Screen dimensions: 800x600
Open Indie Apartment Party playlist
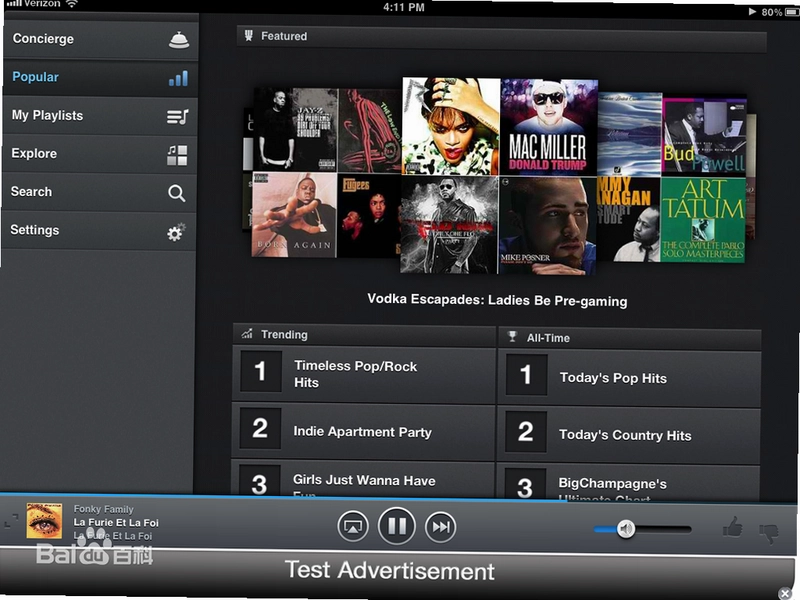coord(363,431)
